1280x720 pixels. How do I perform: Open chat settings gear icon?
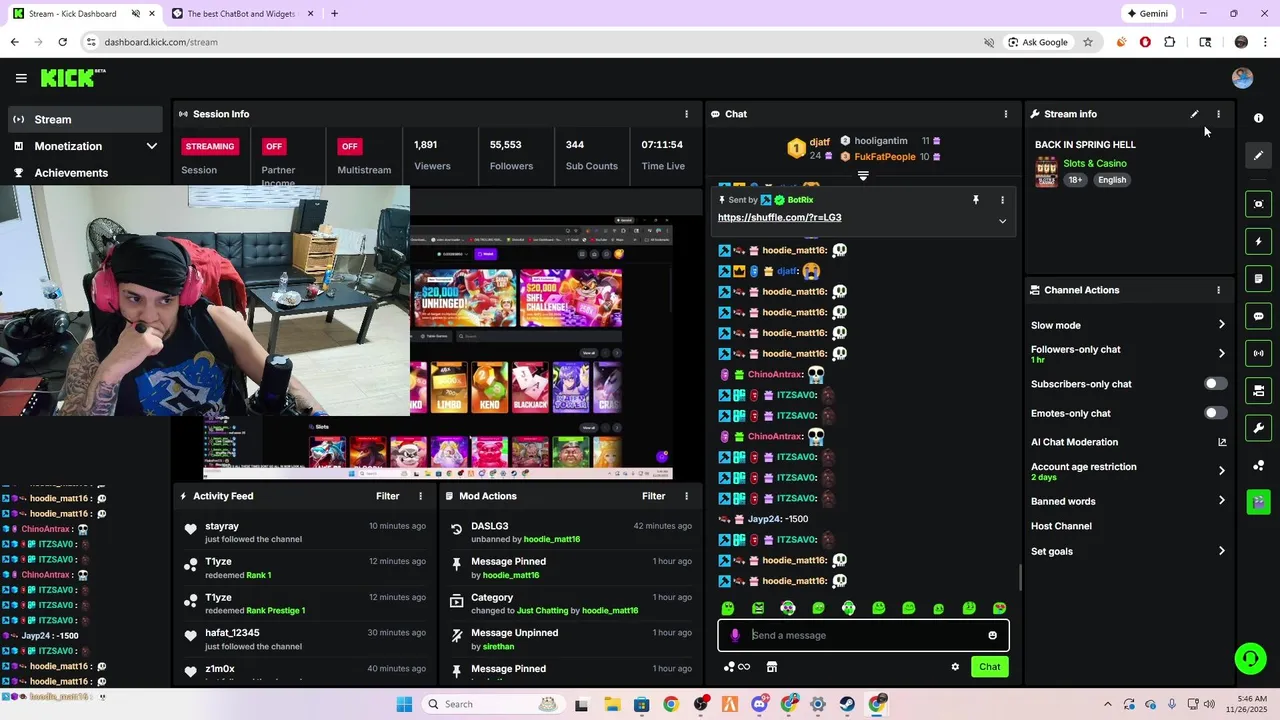[955, 667]
